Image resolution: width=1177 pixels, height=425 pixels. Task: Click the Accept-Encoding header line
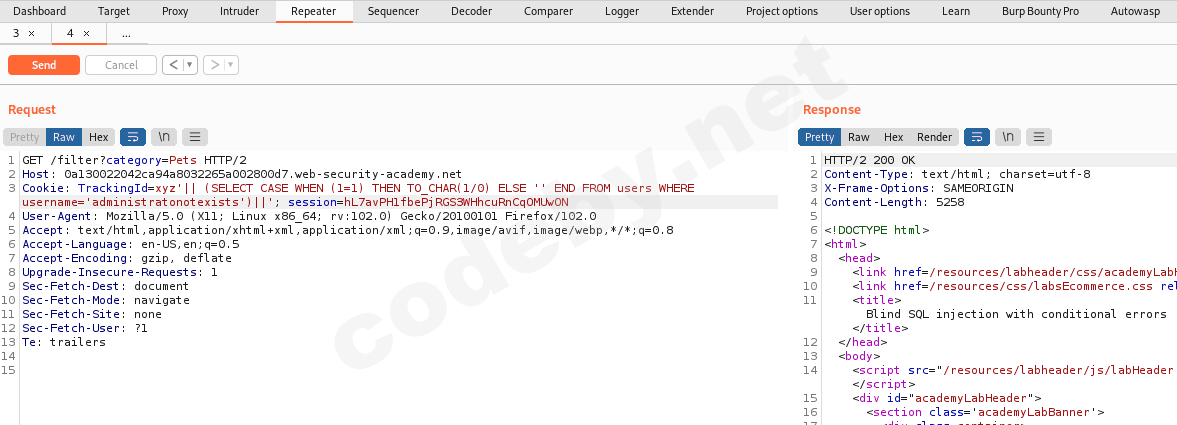point(127,258)
